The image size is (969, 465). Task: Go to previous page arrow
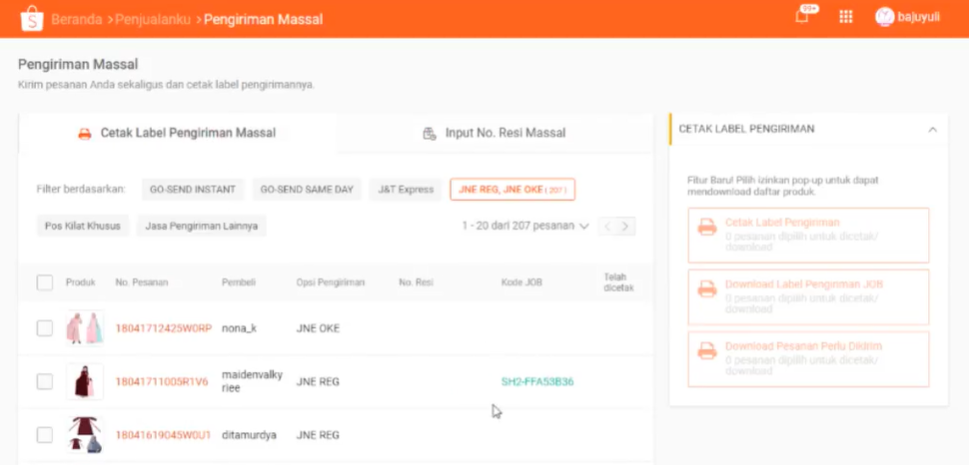pyautogui.click(x=607, y=226)
